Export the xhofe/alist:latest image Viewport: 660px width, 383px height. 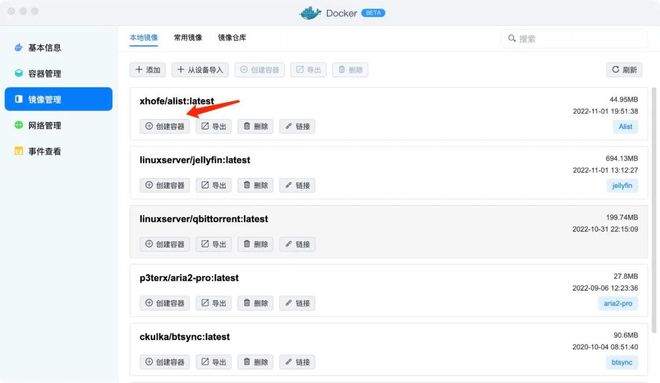tap(213, 126)
